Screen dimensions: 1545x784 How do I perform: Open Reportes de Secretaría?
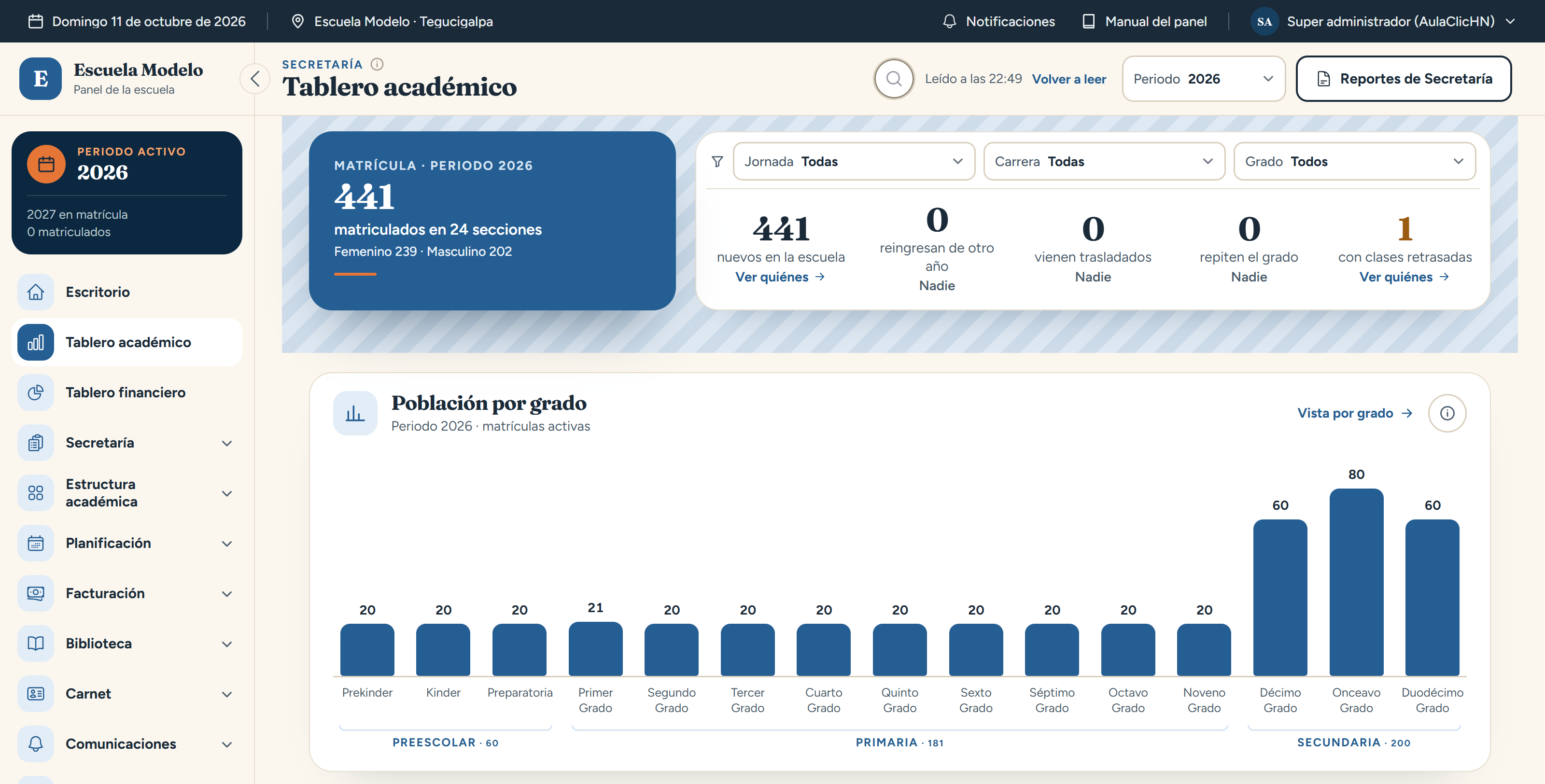coord(1404,79)
